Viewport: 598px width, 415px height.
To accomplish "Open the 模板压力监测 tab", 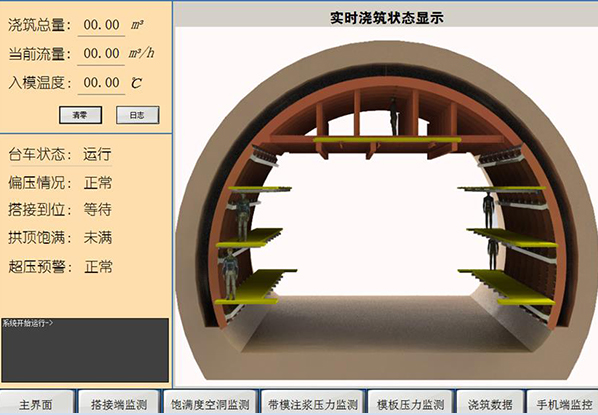I will point(410,403).
